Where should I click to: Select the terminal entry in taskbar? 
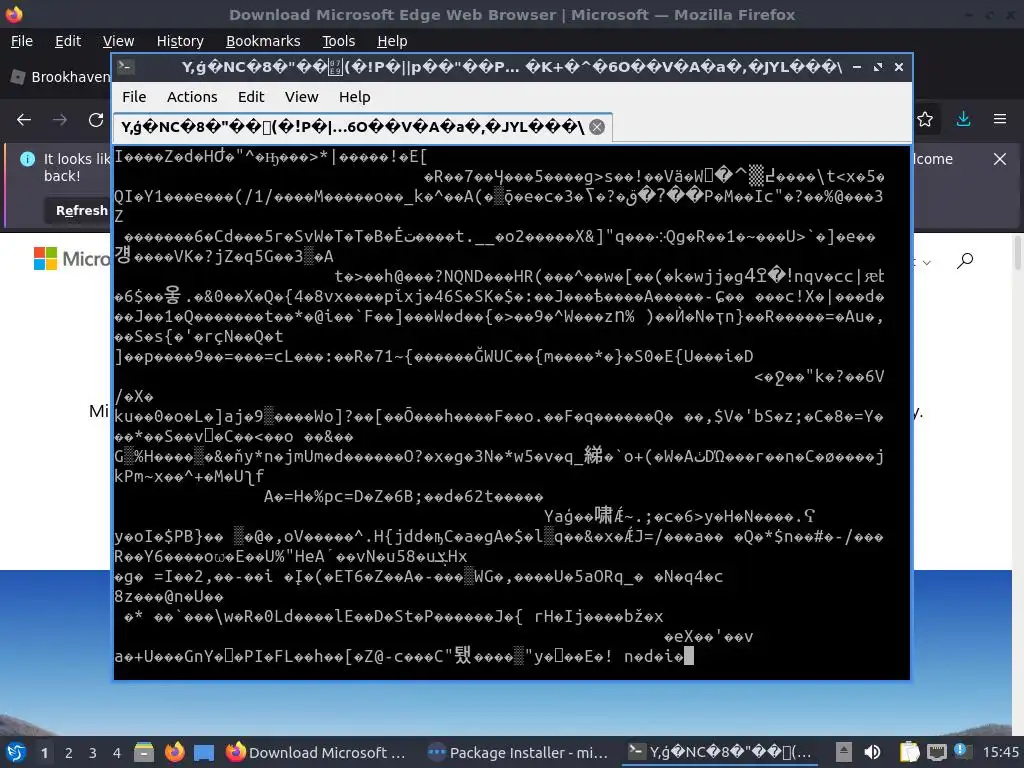(x=719, y=752)
